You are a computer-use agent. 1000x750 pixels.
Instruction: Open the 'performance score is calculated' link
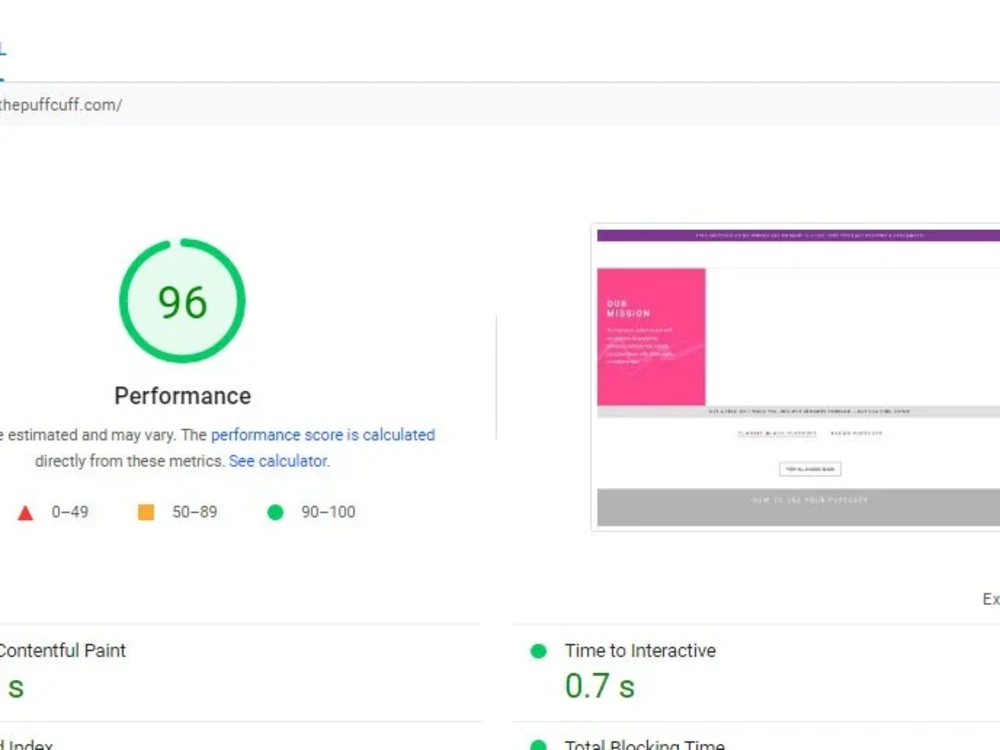point(323,435)
